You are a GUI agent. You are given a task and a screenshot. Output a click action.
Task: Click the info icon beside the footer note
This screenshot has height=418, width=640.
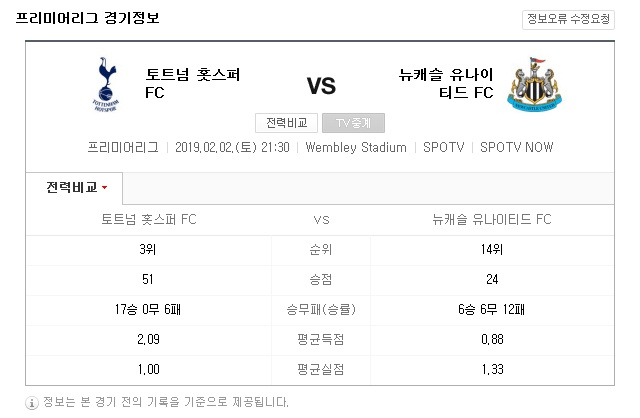32,402
